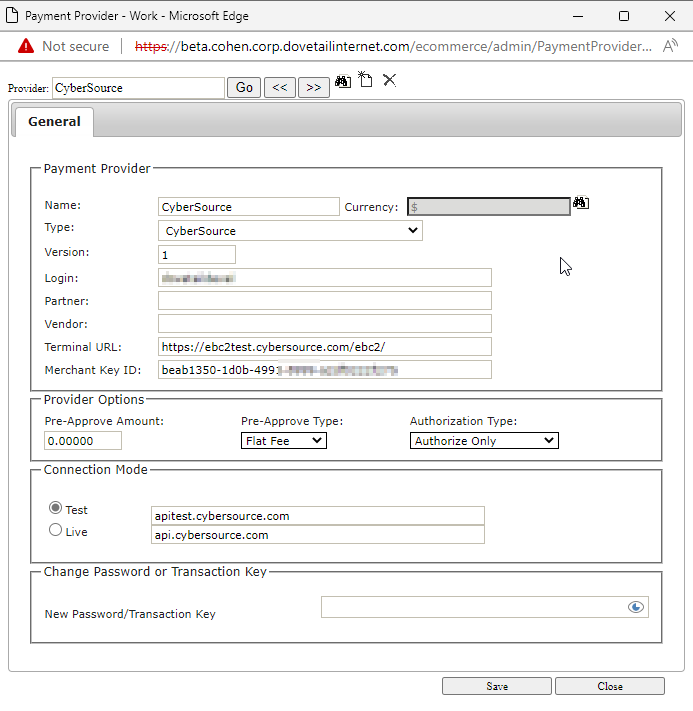The height and width of the screenshot is (711, 693).
Task: Click the Version input field
Action: (197, 254)
